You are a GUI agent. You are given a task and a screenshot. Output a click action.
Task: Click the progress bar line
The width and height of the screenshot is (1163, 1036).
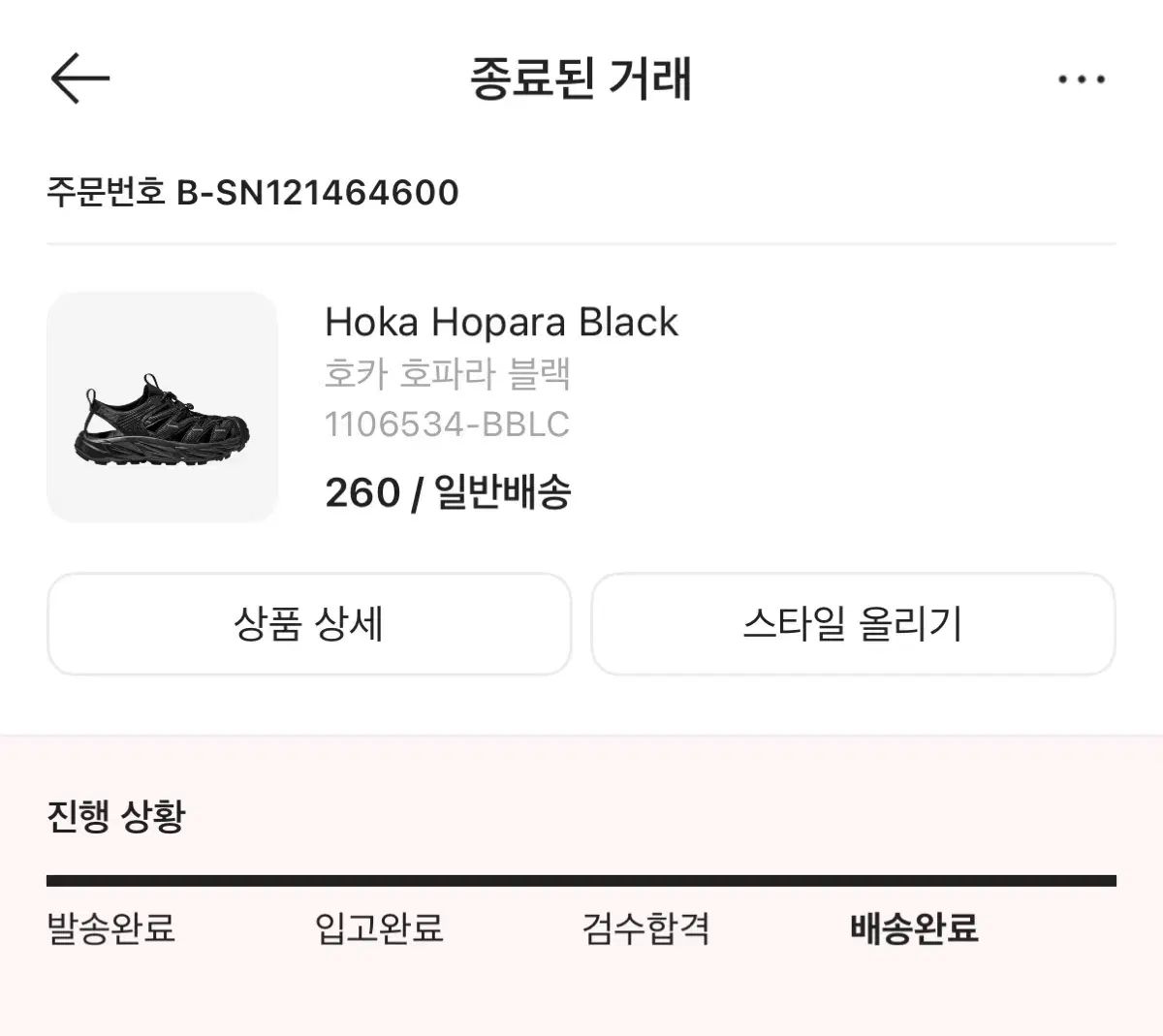(x=581, y=882)
